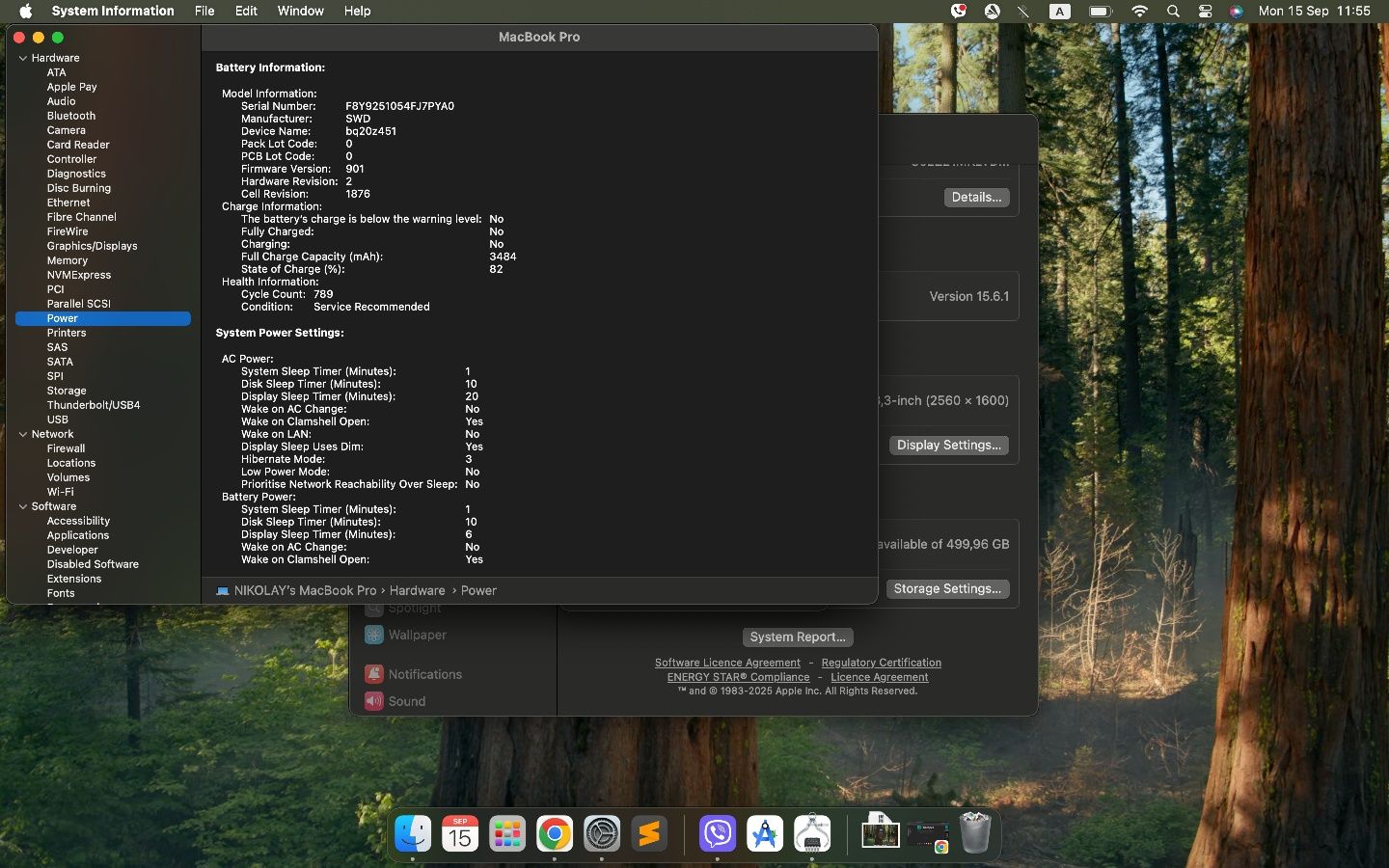Screen dimensions: 1389x868
Task: Open Control Centre from menu bar
Action: pos(1205,11)
